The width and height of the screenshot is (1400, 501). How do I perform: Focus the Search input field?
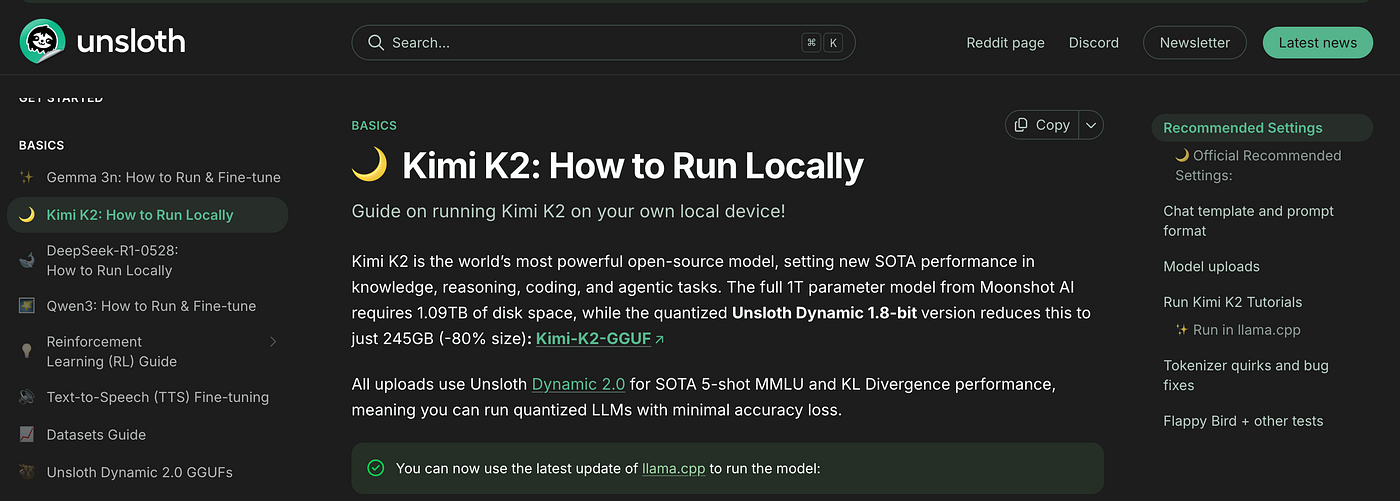(x=603, y=43)
